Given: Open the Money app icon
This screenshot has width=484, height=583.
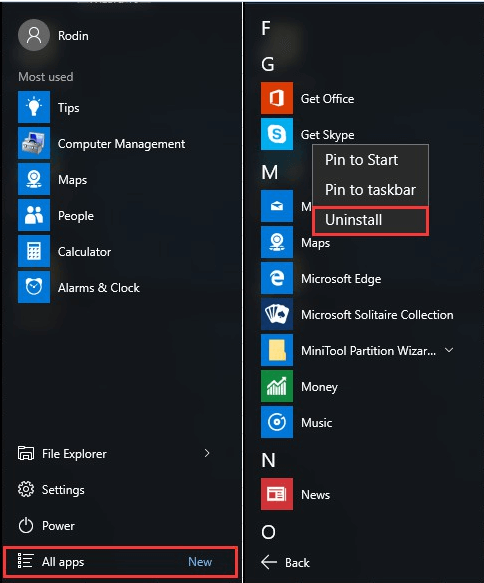Looking at the screenshot, I should pos(277,386).
